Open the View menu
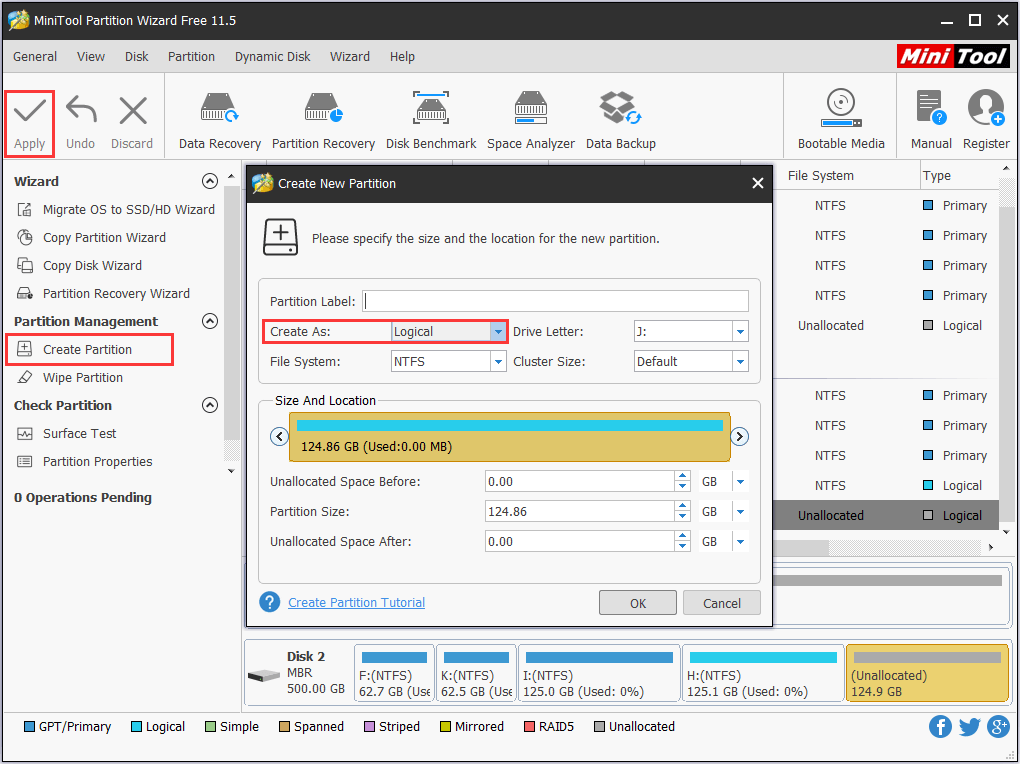1020x764 pixels. coord(90,57)
